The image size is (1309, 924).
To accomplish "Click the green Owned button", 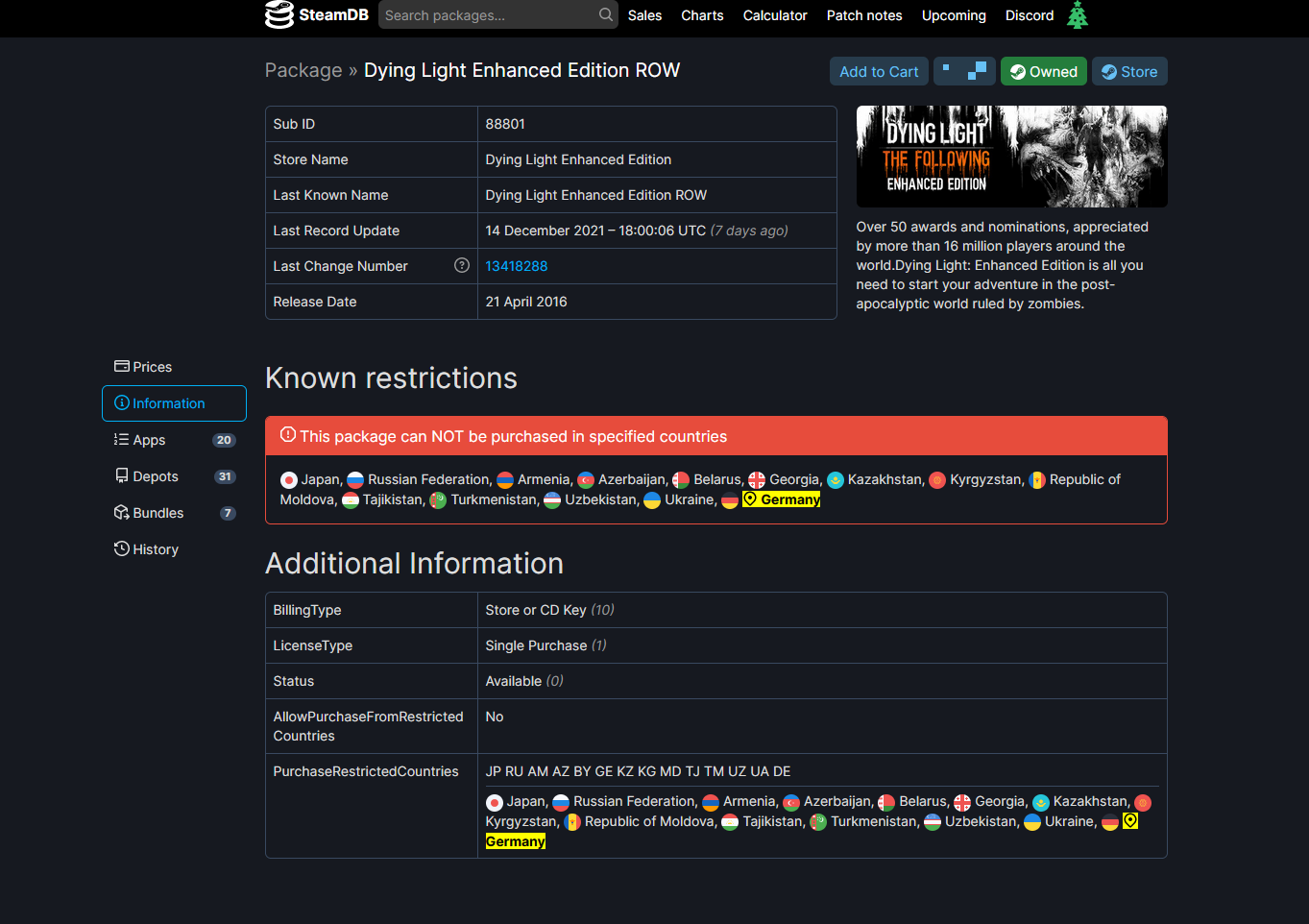I will [1044, 71].
